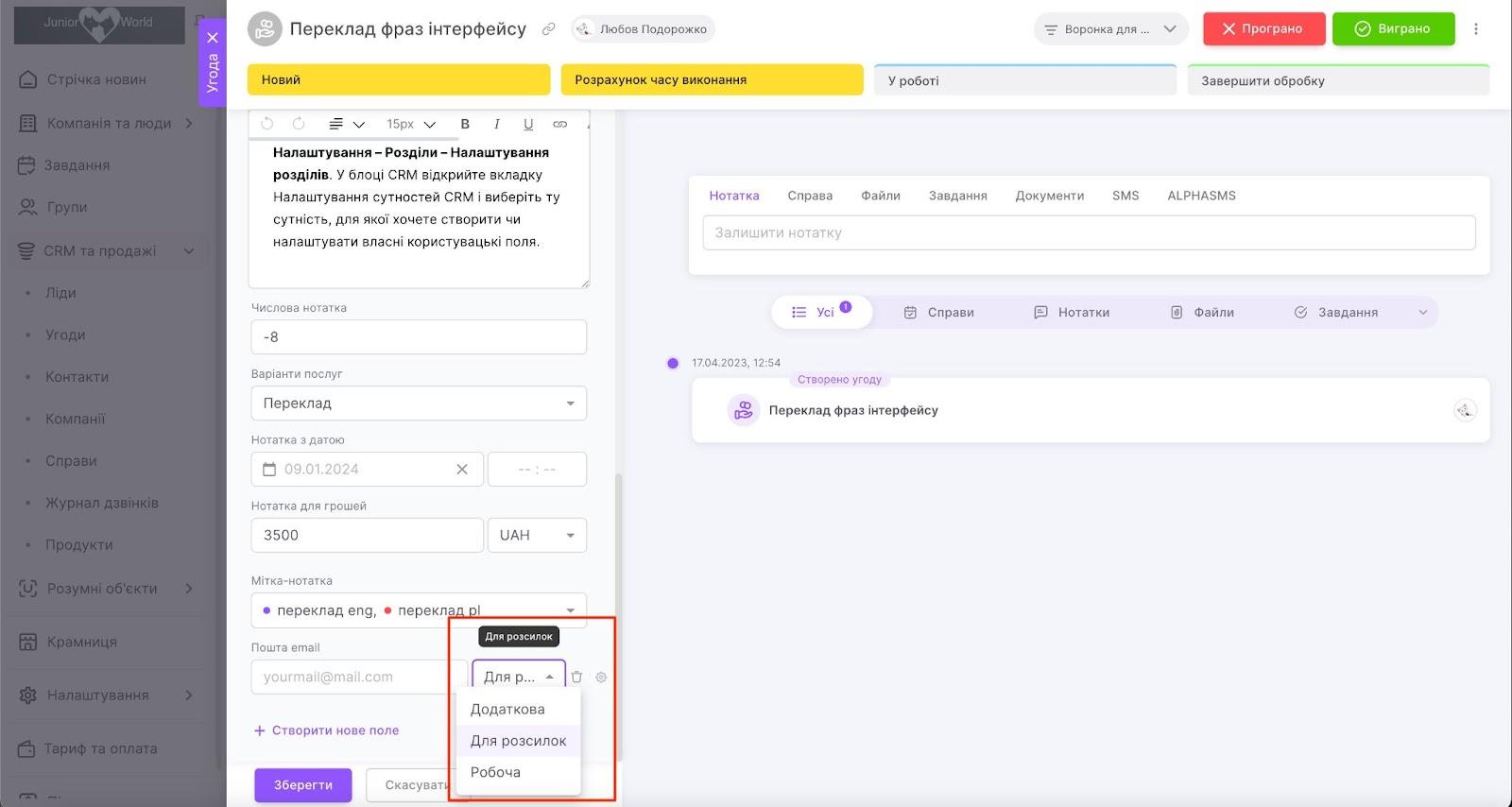Switch to the Файли tab
Screen dimensions: 1512x807
coord(881,196)
